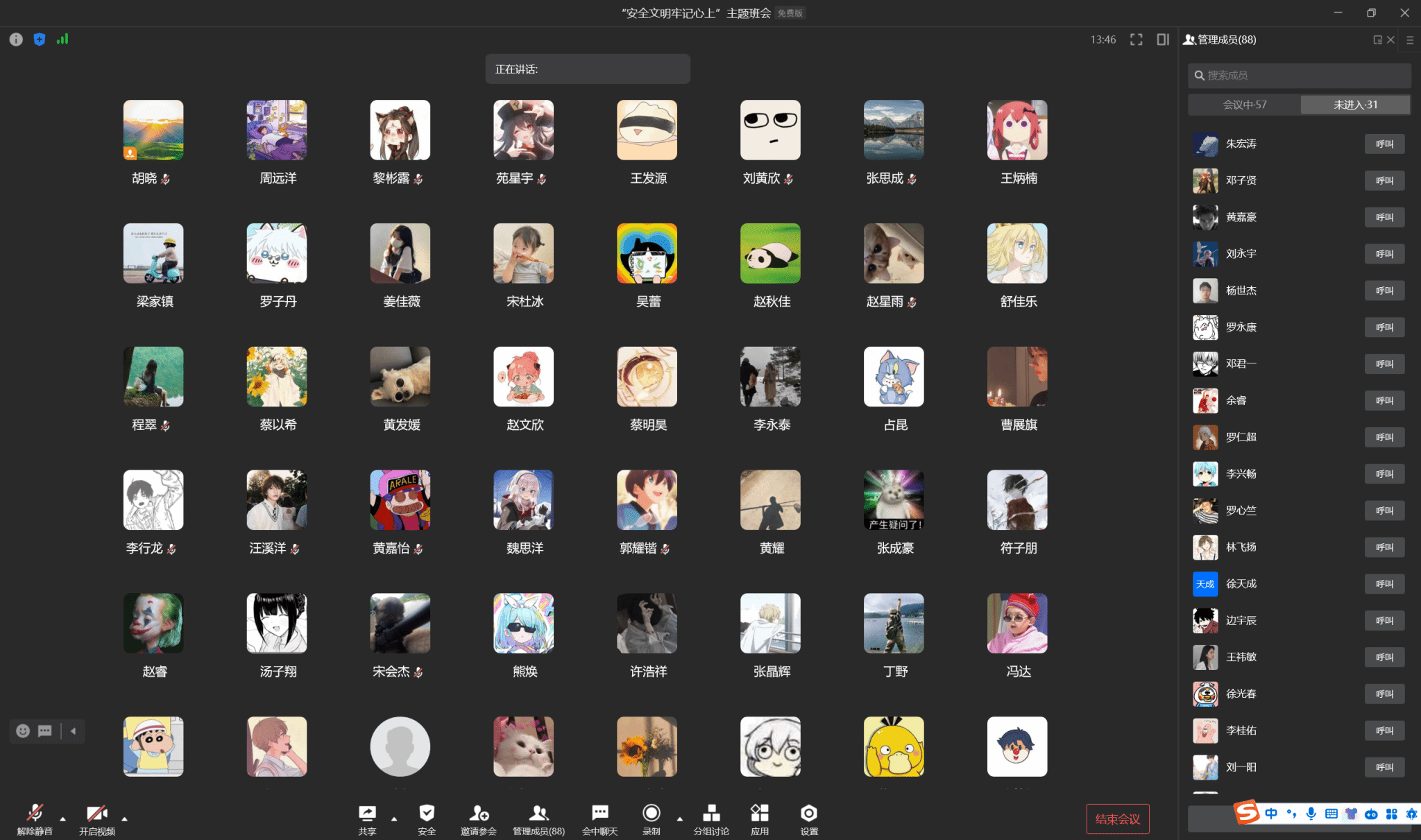The width and height of the screenshot is (1421, 840).
Task: Expand video options arrow beside camera
Action: 124,819
